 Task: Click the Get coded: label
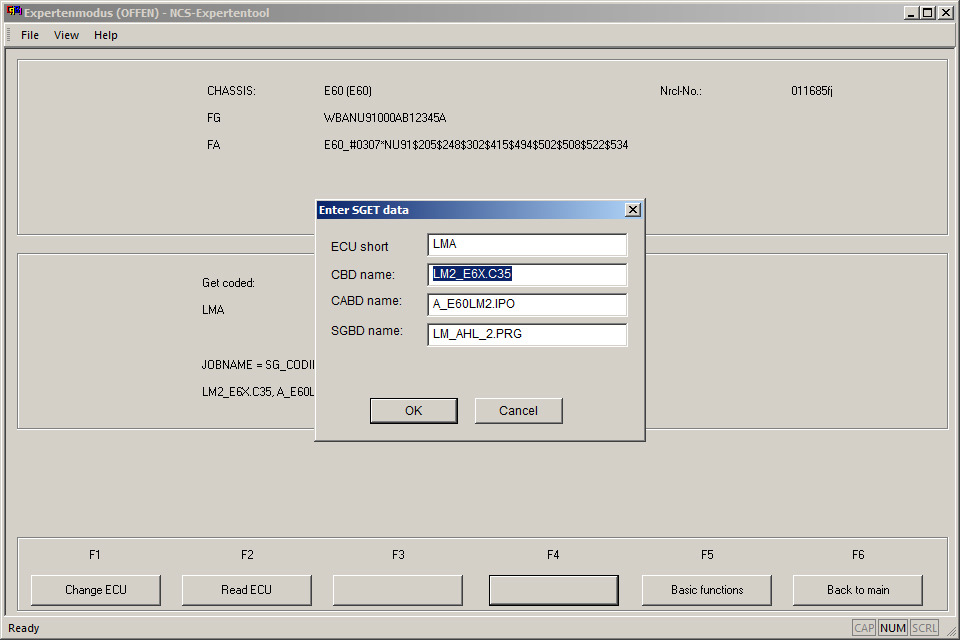228,283
